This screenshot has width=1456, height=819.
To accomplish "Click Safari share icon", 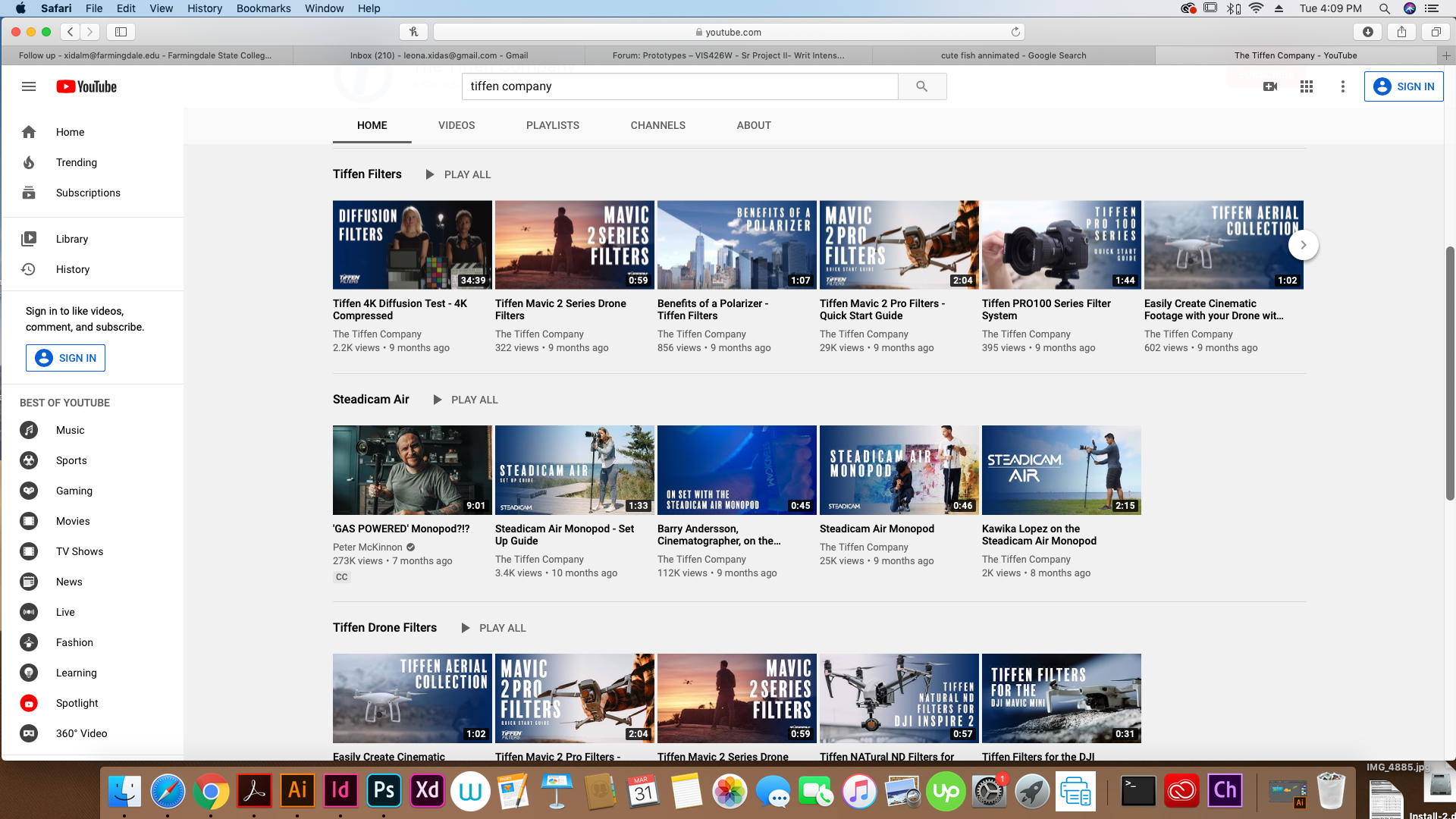I will point(1401,32).
